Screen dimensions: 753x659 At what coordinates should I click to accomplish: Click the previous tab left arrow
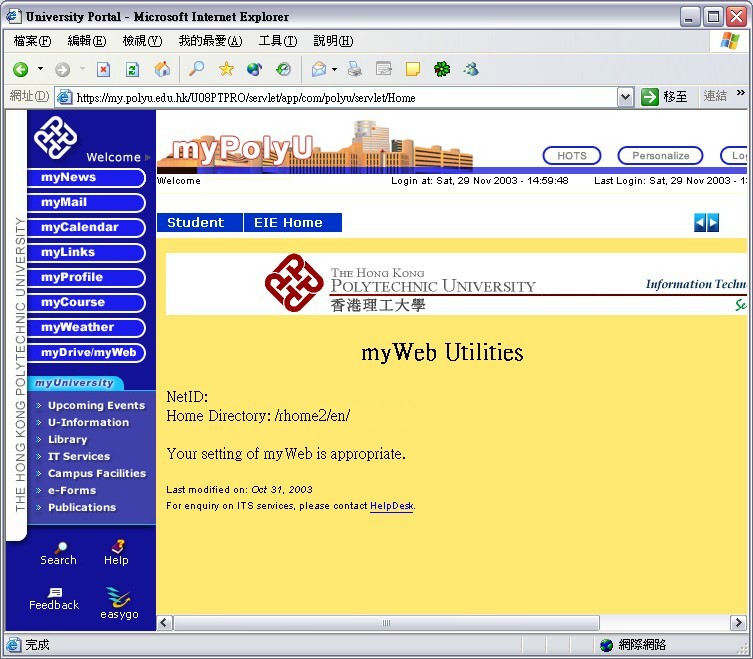tap(700, 222)
